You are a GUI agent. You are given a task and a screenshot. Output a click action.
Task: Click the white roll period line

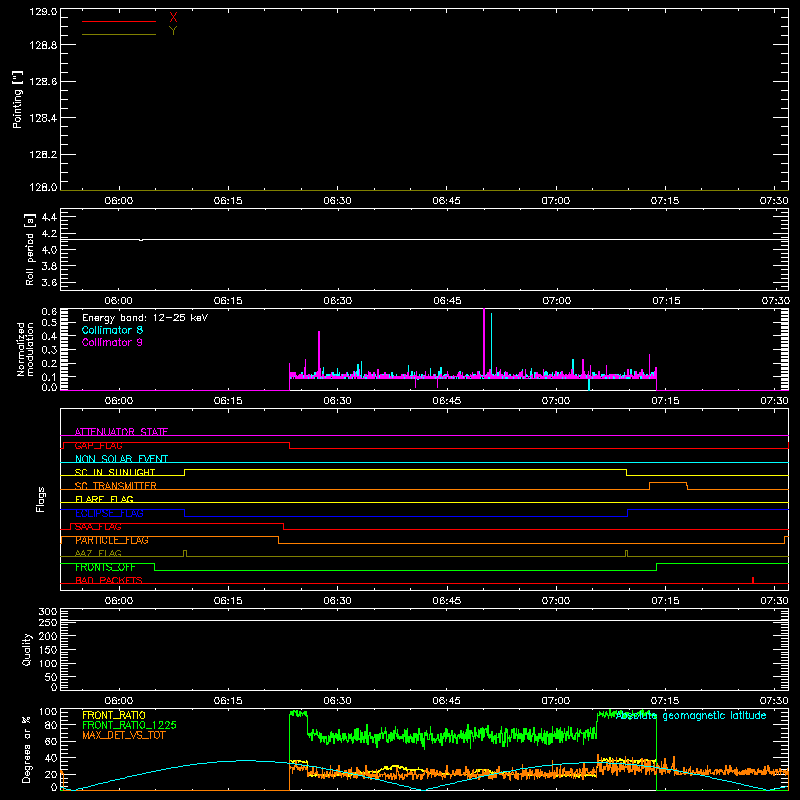coord(424,239)
